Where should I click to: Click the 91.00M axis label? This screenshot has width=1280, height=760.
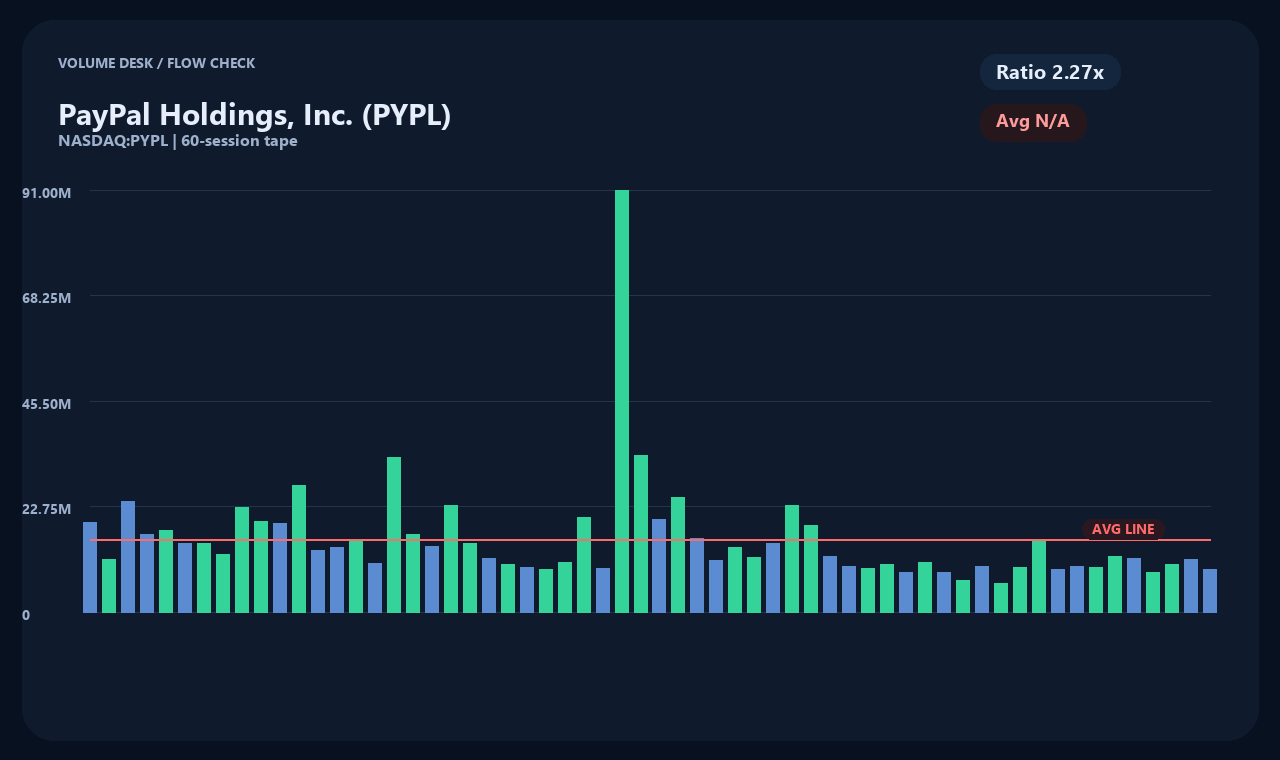point(47,191)
